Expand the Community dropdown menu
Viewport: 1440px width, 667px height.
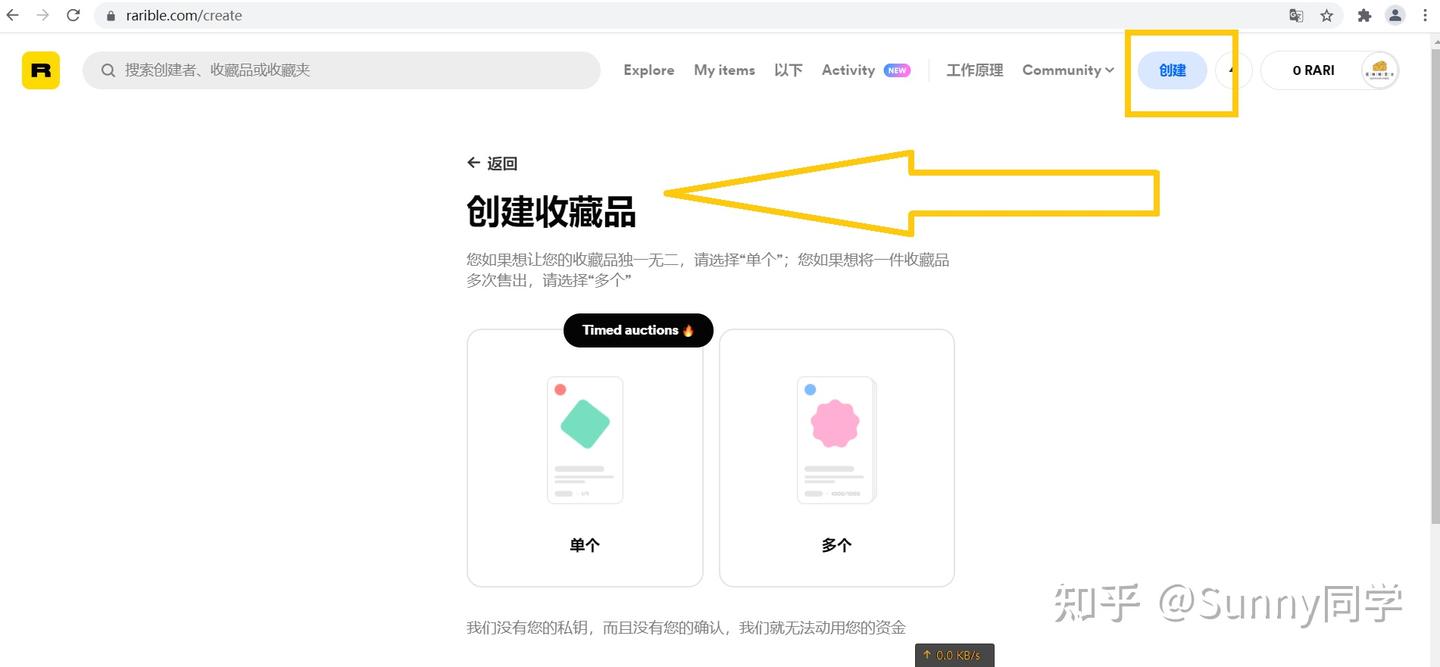point(1067,70)
